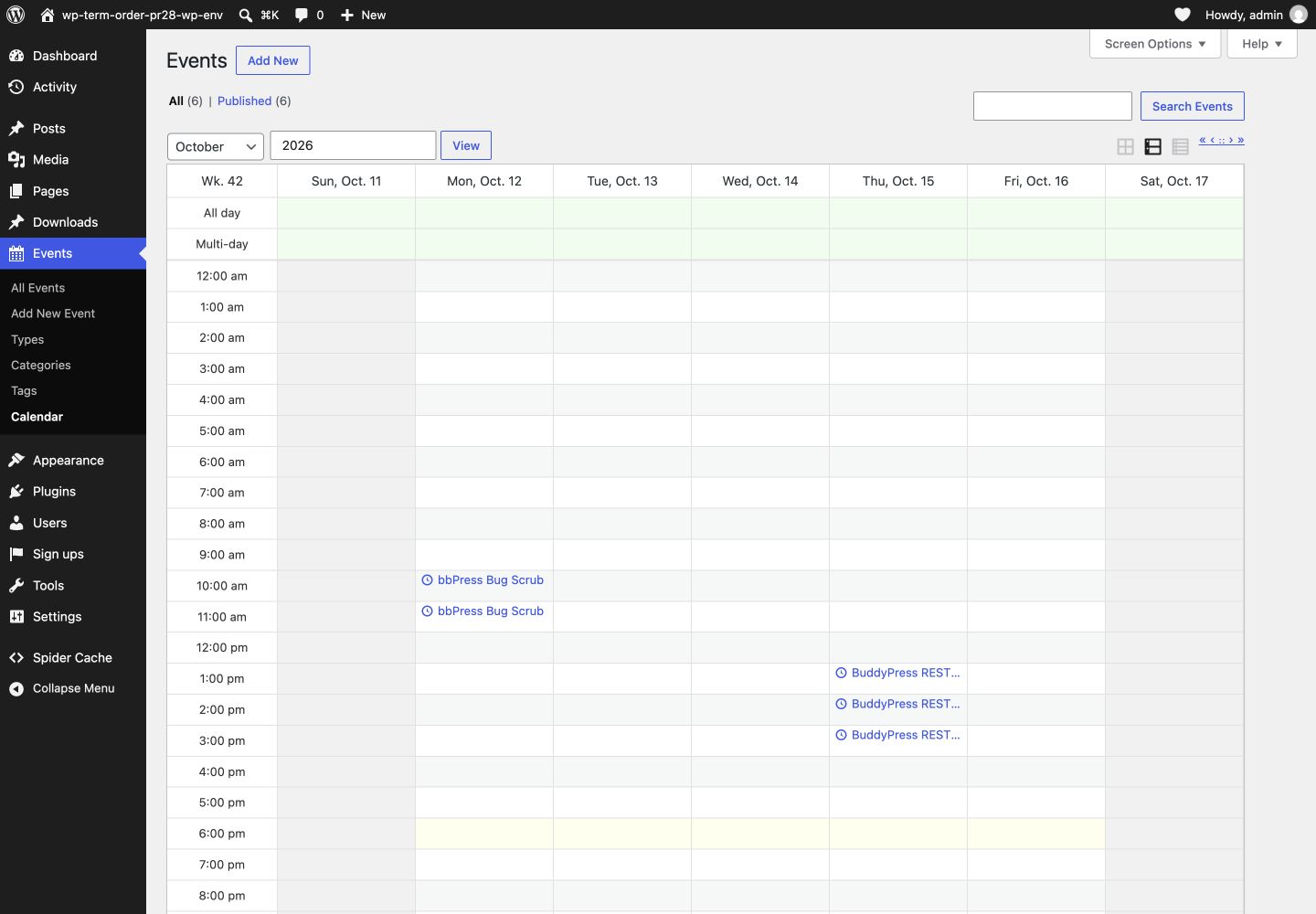Open the month dropdown showing October
1316x914 pixels.
[216, 146]
